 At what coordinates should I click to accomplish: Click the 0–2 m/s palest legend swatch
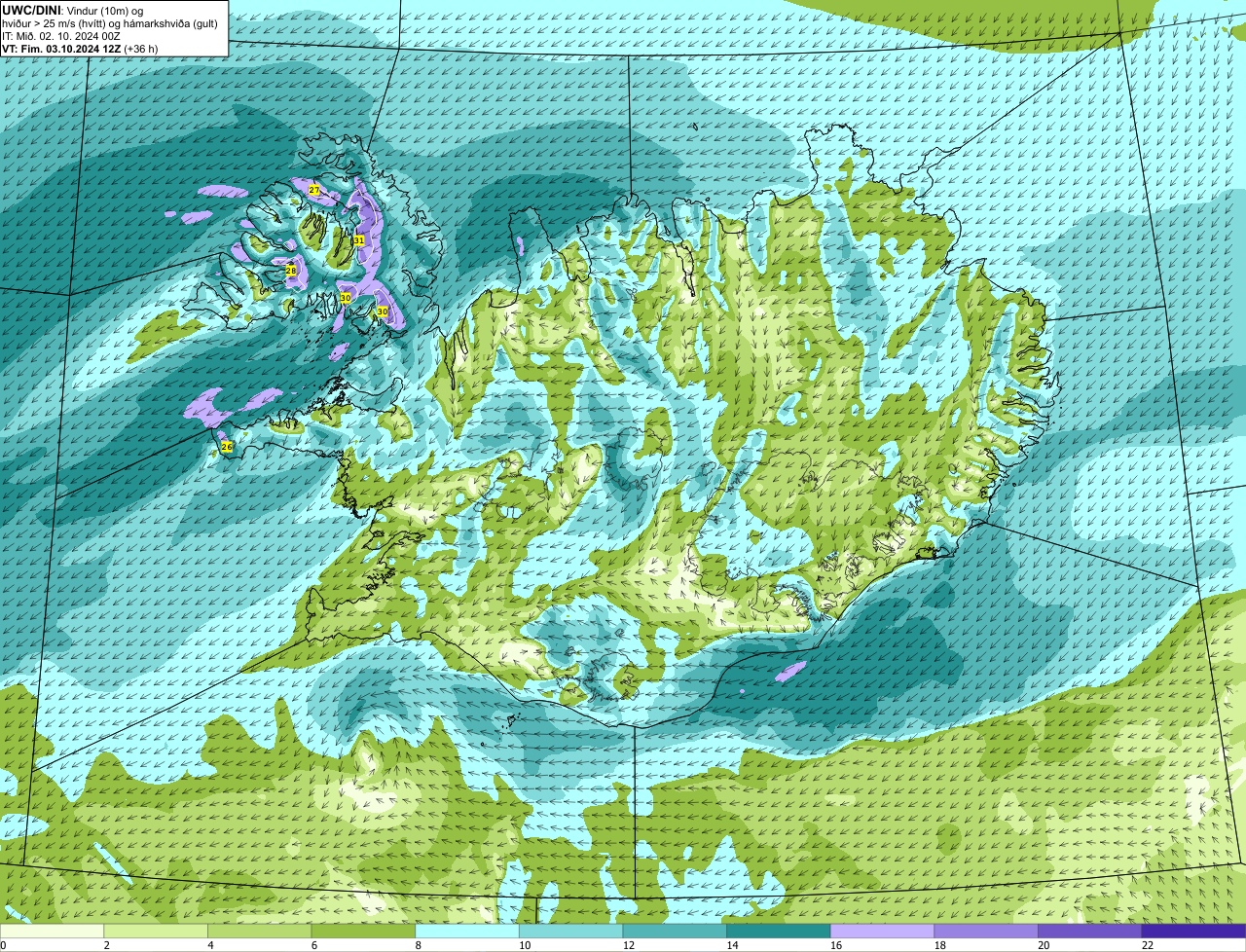(52, 931)
